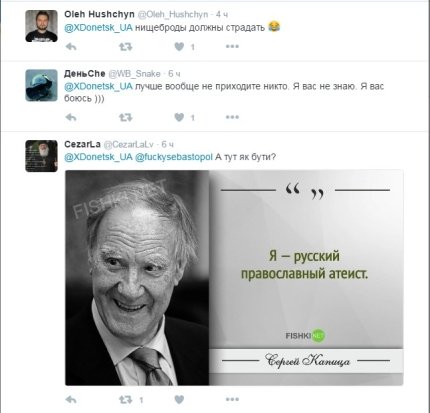Open the @fuckysebastopol mention link

(174, 157)
